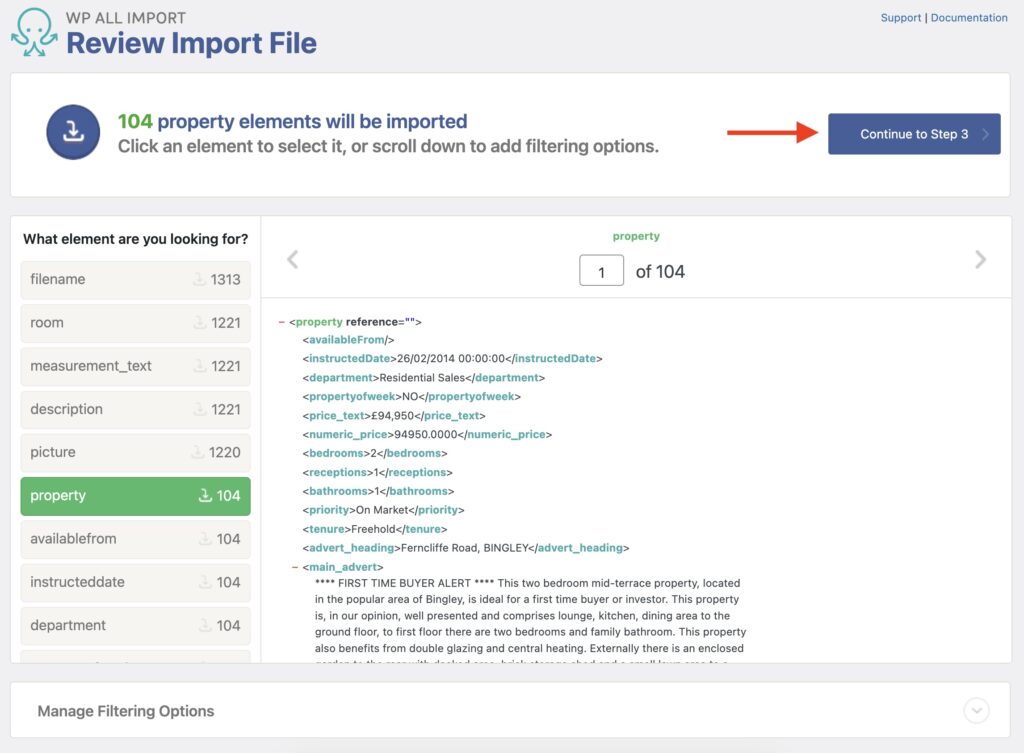
Task: Click the WP All Import octopus logo
Action: pyautogui.click(x=33, y=28)
